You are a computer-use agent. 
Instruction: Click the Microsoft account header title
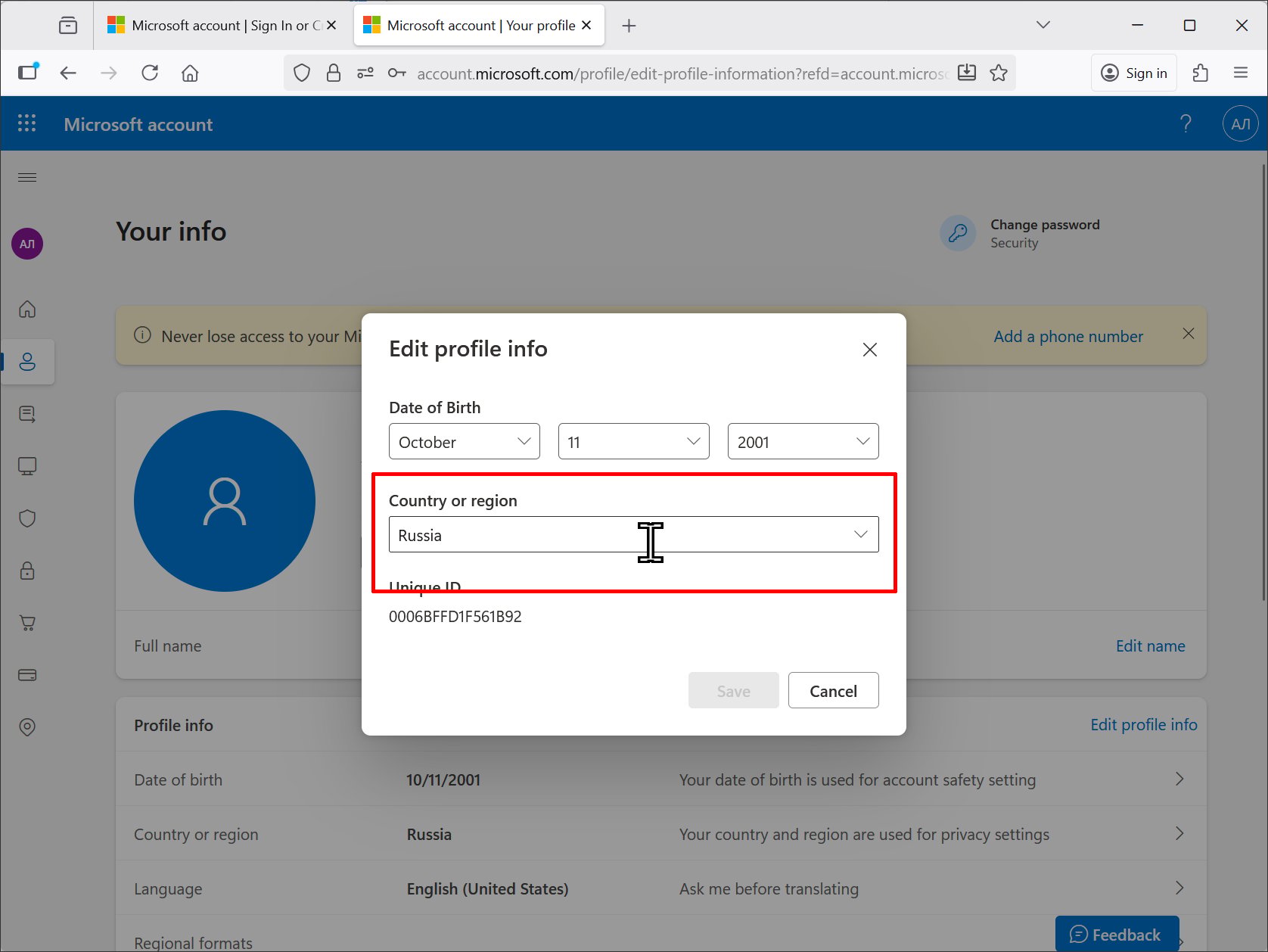(138, 124)
